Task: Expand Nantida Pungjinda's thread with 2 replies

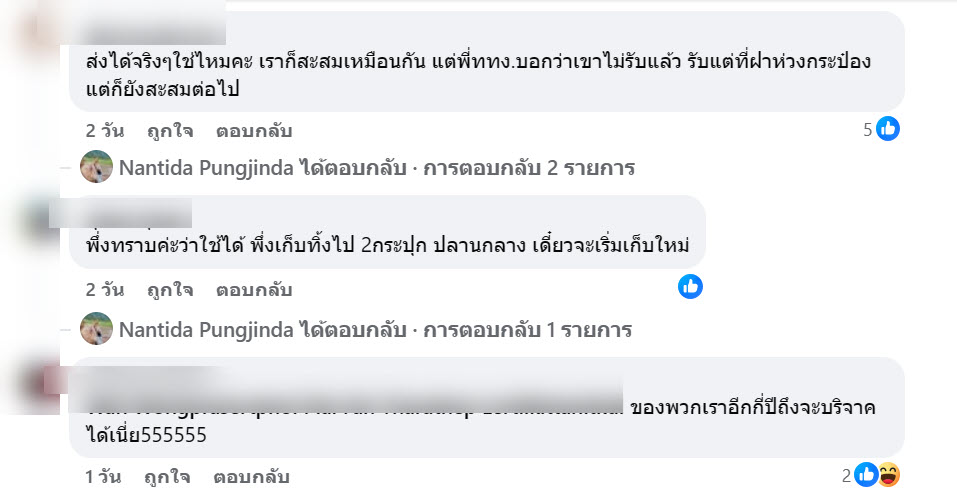Action: pos(376,168)
